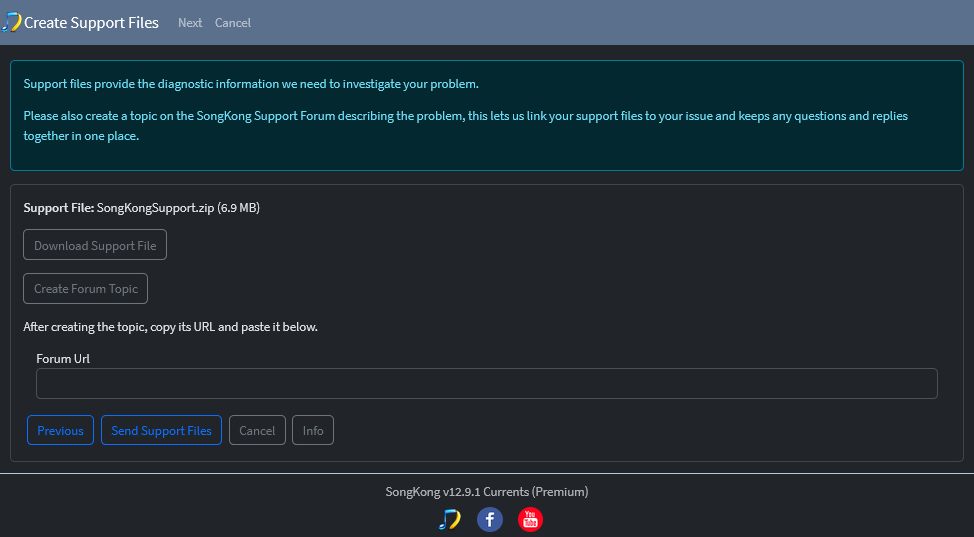
Task: Click the Download Support File button
Action: 95,245
